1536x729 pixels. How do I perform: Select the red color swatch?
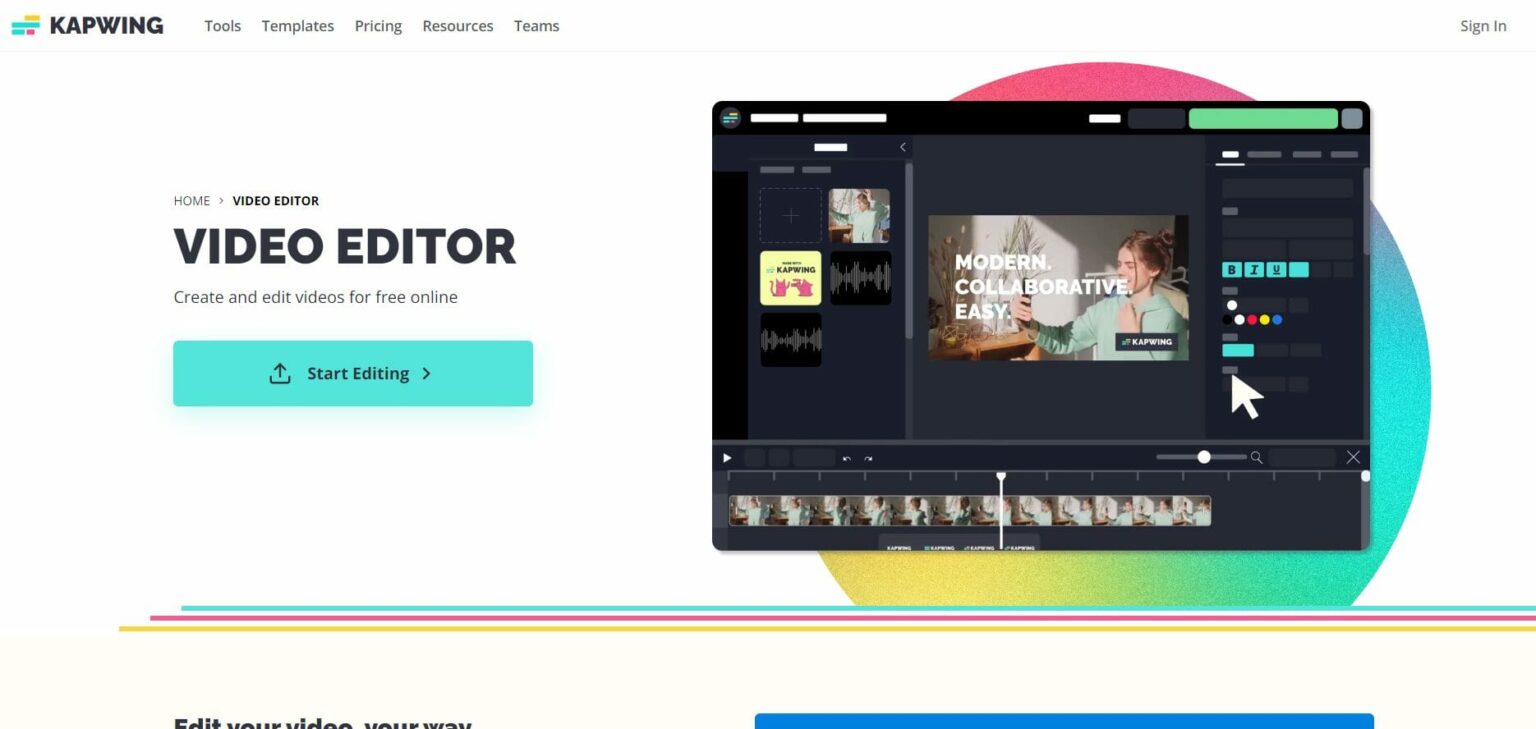(x=1251, y=320)
